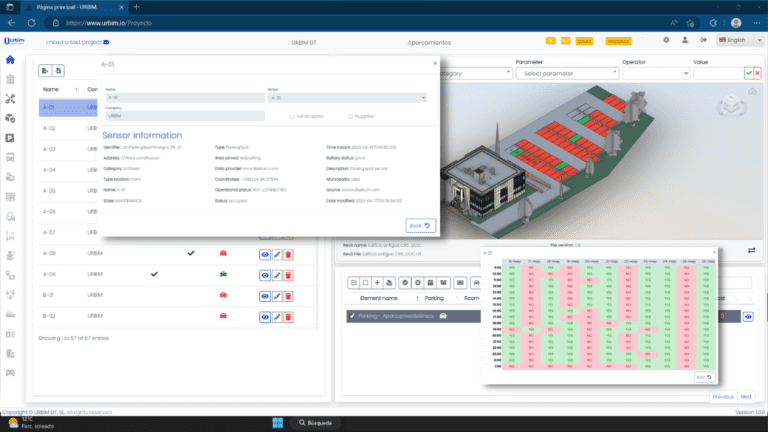Click the Urbim logo
The image size is (768, 432).
point(14,41)
